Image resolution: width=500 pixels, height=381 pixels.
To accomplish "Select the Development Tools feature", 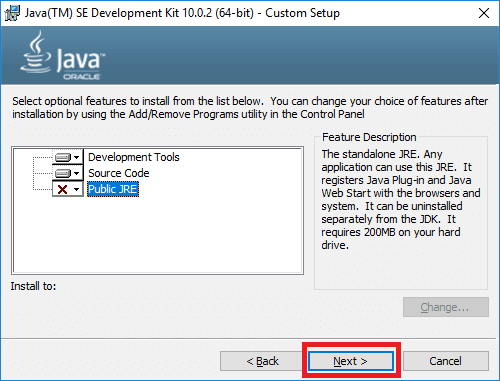I will coord(134,157).
